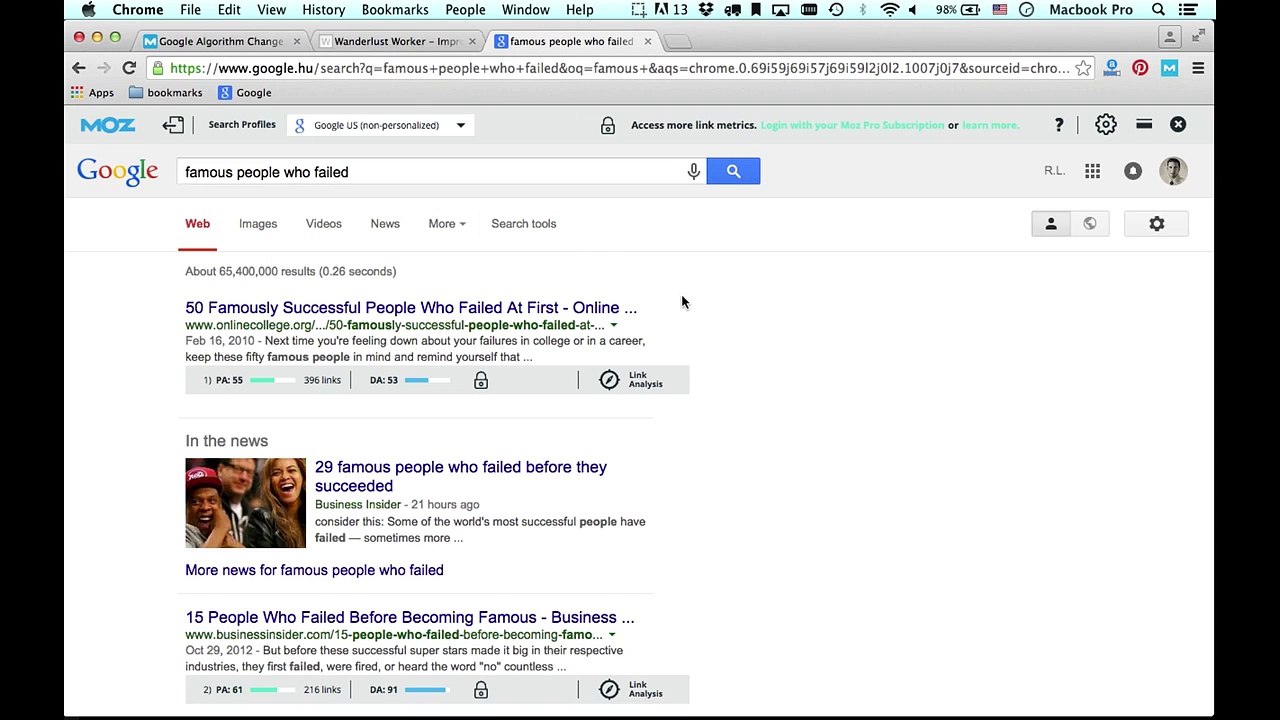
Task: Expand the onlinecollege.org result options arrow
Action: coord(614,325)
